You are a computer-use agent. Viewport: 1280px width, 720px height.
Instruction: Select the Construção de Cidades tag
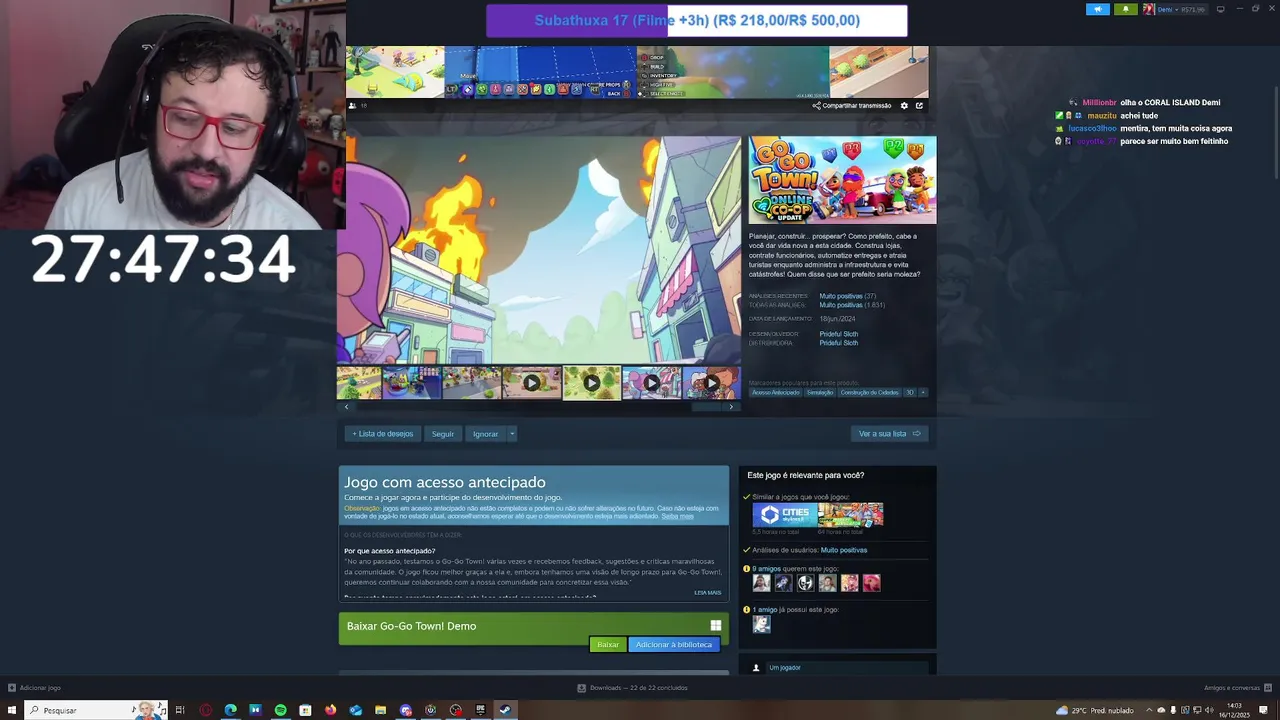click(x=869, y=392)
